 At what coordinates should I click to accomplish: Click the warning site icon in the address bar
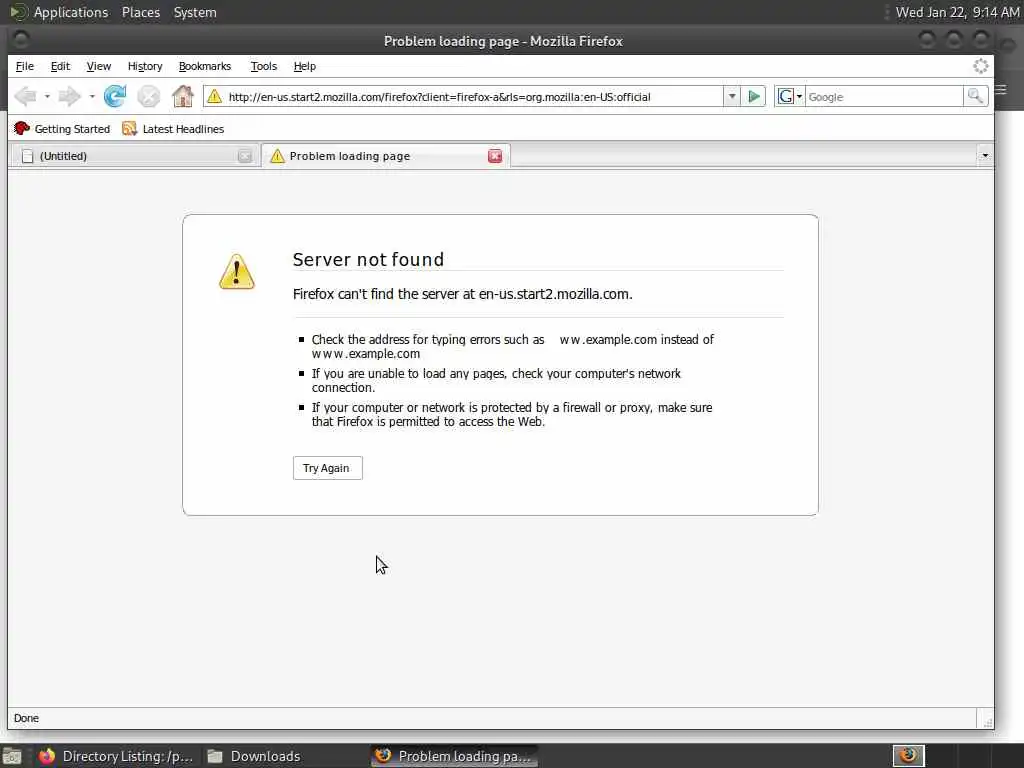click(x=214, y=97)
